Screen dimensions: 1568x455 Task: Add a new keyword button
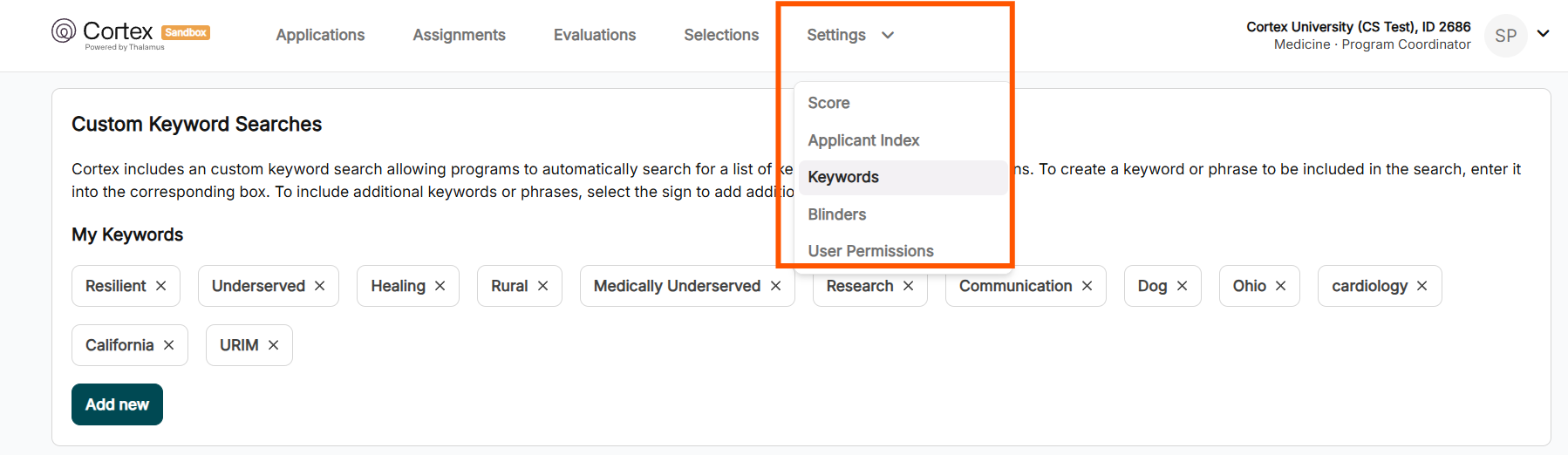(117, 404)
